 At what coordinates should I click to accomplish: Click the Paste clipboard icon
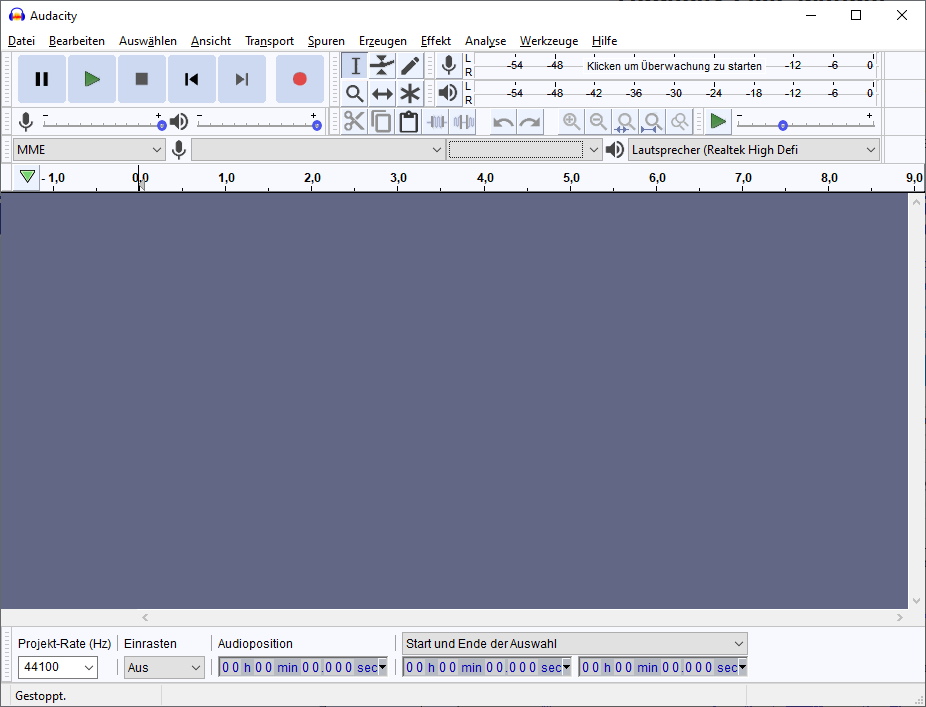[409, 122]
